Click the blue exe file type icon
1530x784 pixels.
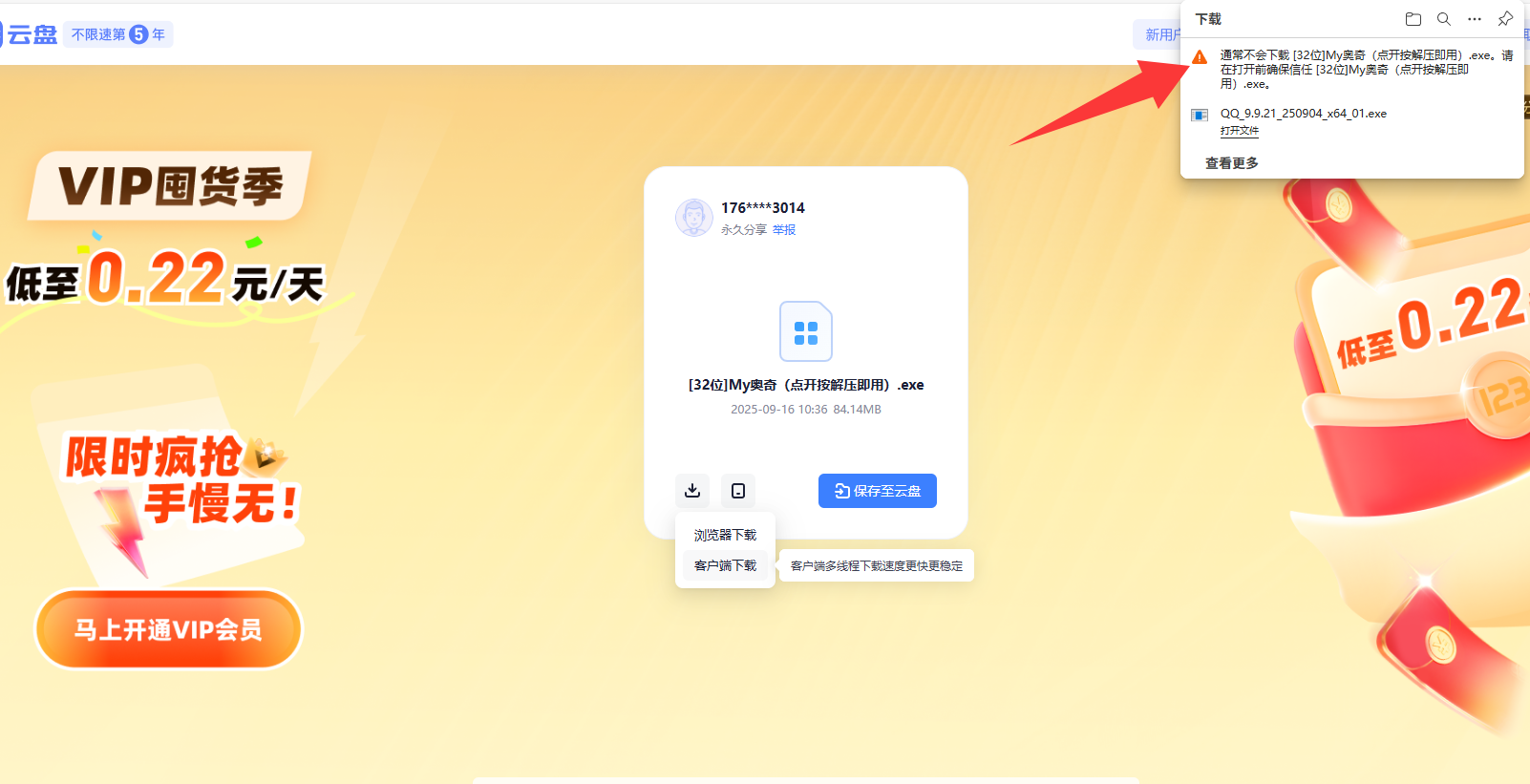806,332
